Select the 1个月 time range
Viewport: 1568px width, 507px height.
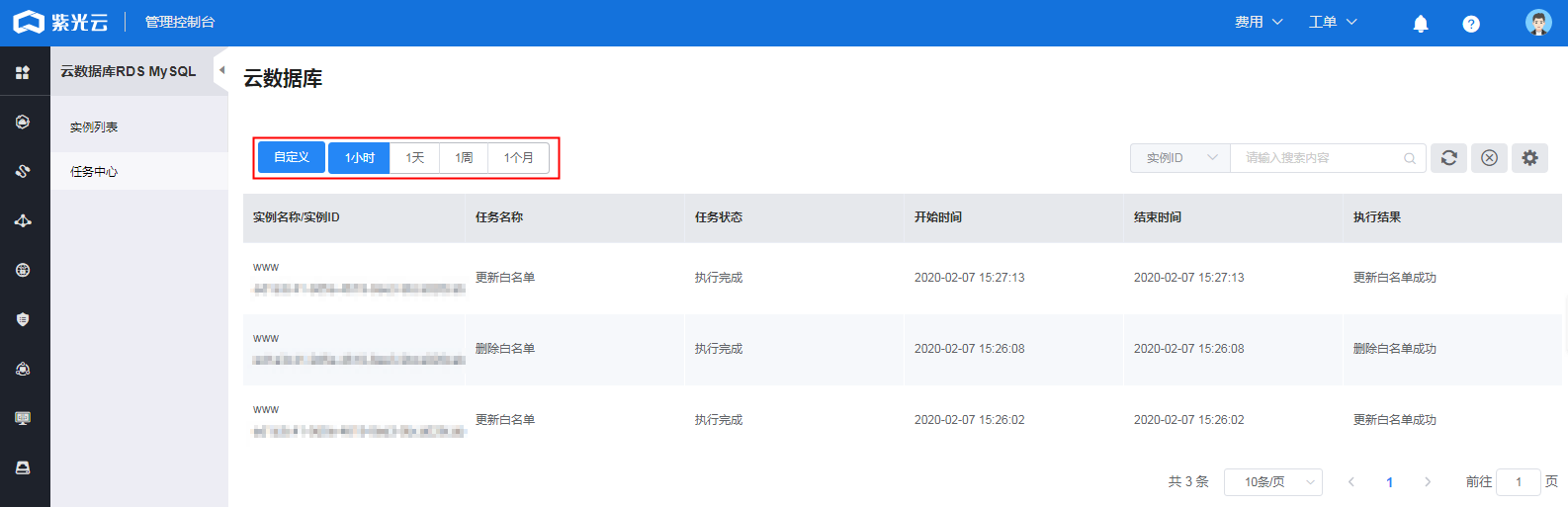click(518, 158)
